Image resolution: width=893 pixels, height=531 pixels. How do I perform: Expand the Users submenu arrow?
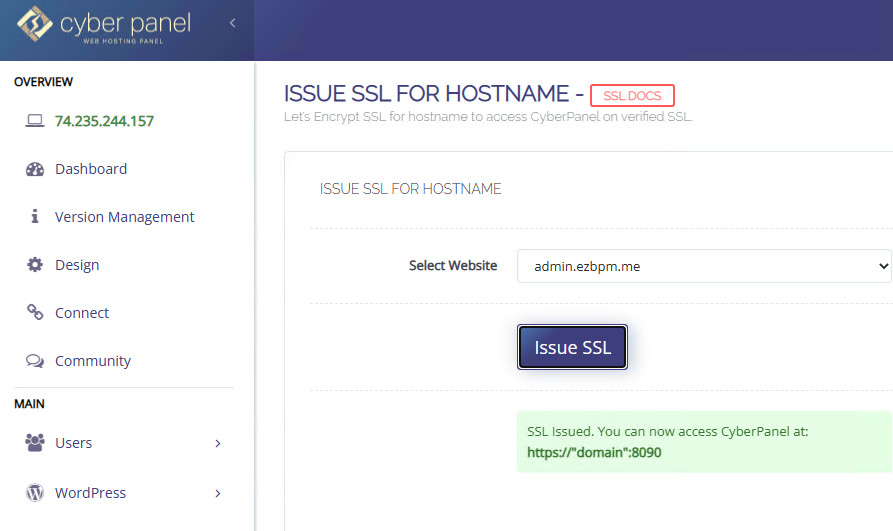click(x=218, y=443)
